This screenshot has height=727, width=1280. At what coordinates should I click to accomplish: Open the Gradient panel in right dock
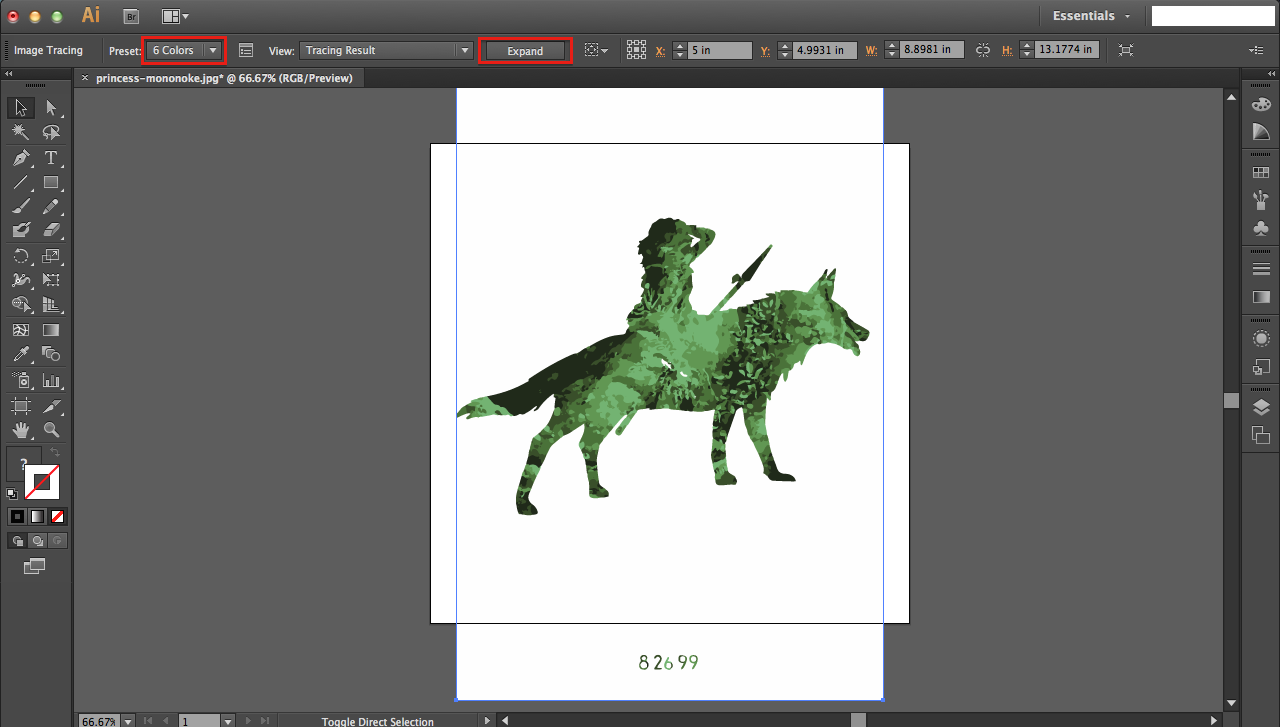[1261, 297]
